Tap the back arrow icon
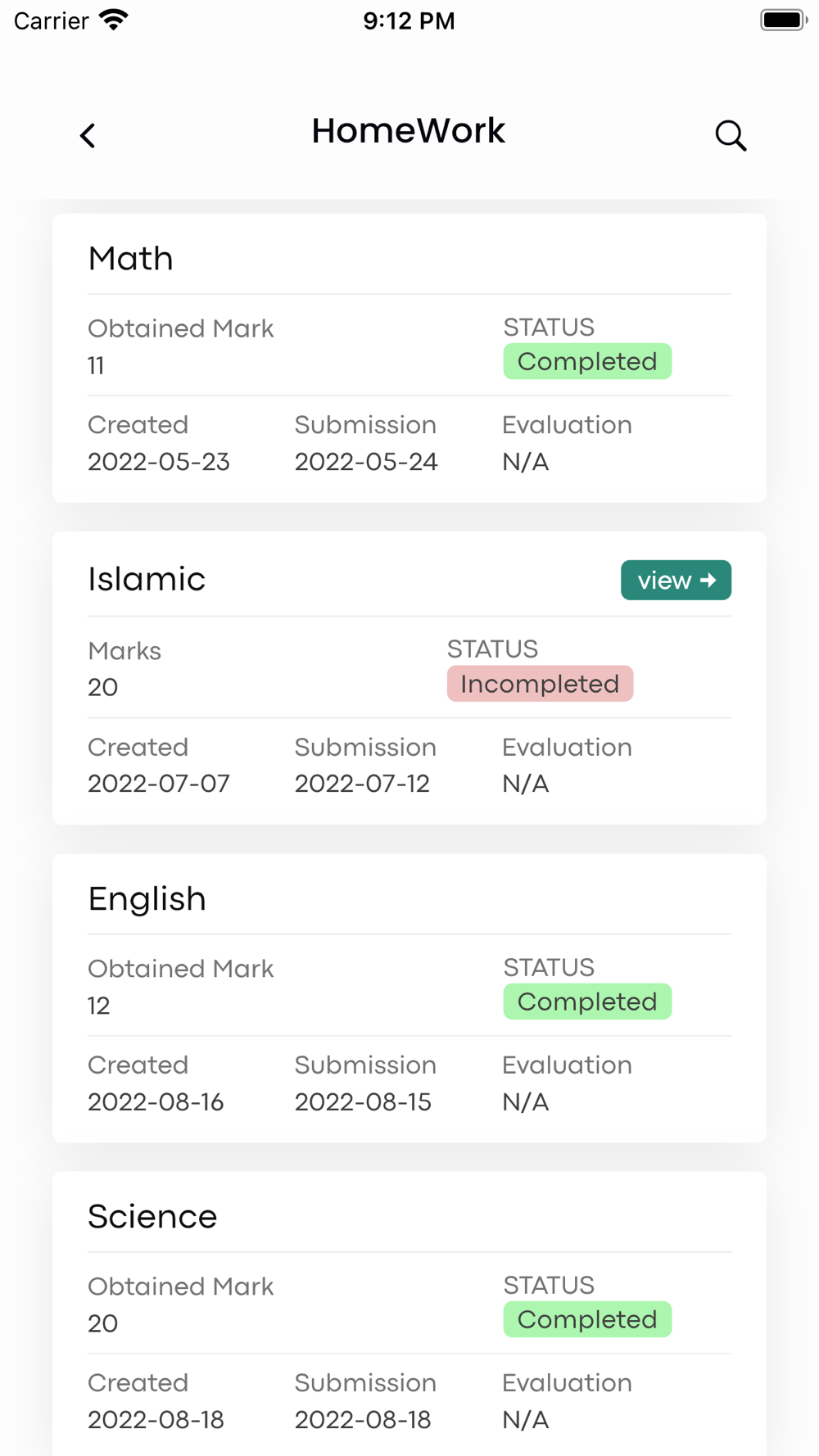819x1456 pixels. coord(88,135)
